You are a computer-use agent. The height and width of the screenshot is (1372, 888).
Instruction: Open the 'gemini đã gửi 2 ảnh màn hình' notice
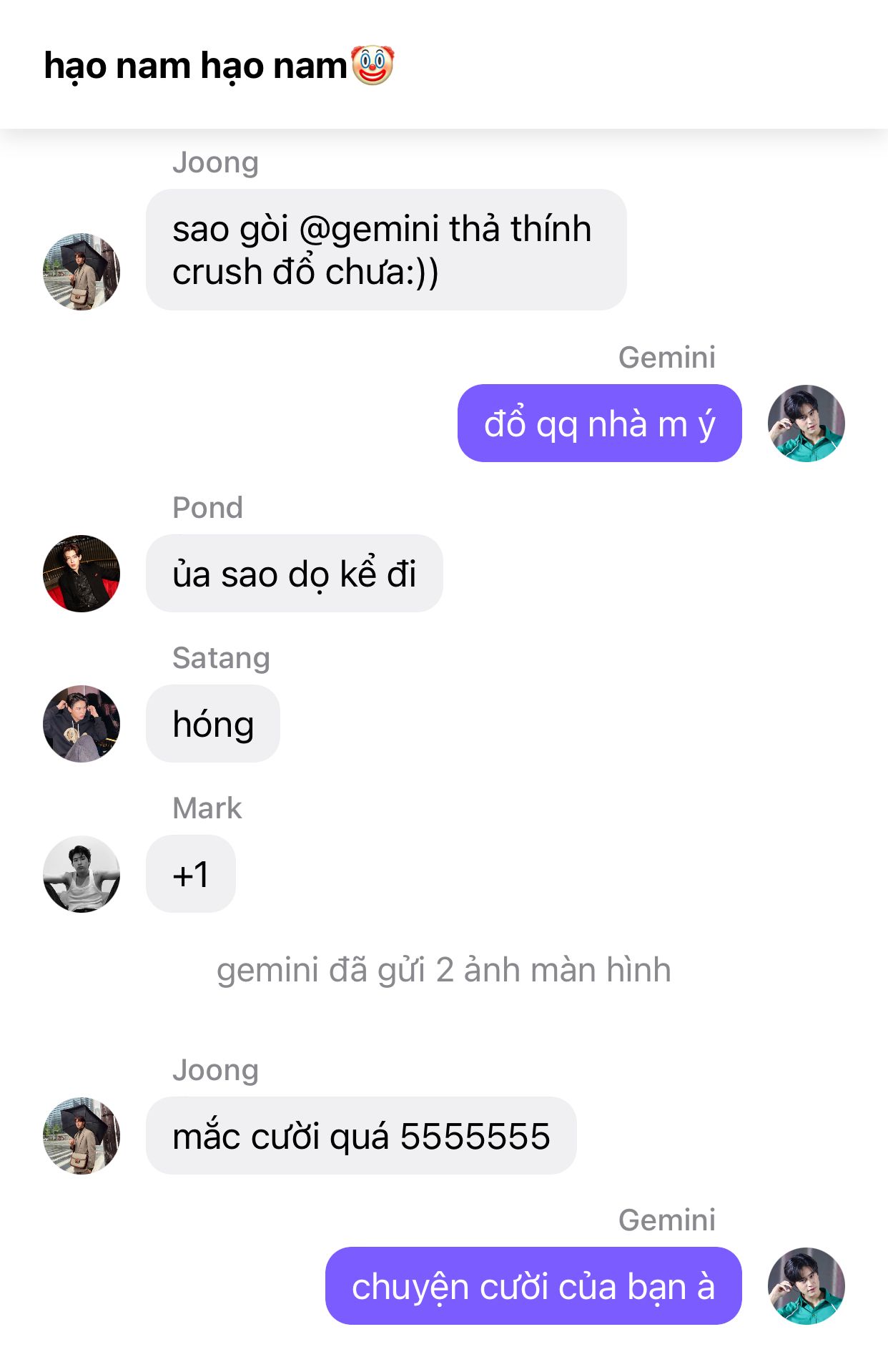point(444,970)
